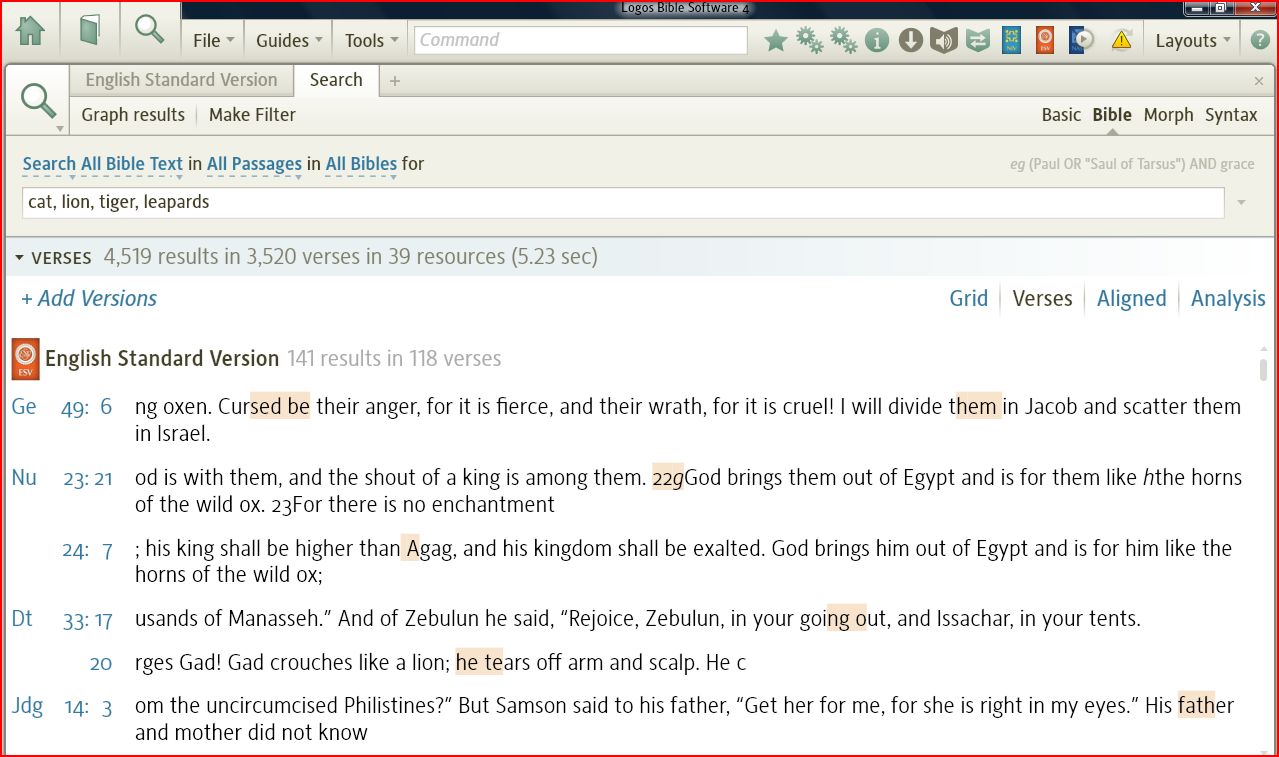1279x757 pixels.
Task: Switch to Syntax search type
Action: [x=1231, y=115]
